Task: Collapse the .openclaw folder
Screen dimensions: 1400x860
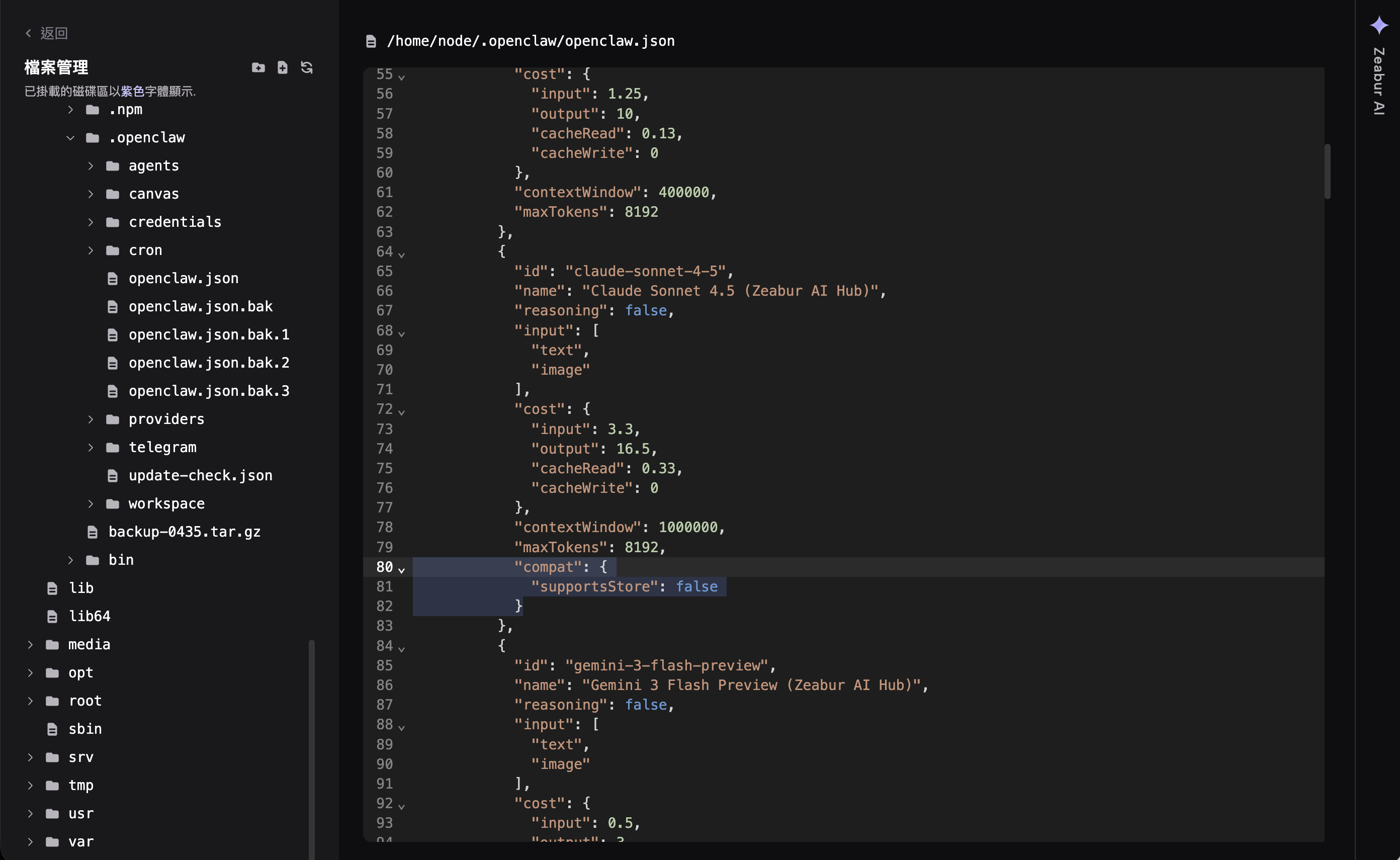Action: pos(70,138)
